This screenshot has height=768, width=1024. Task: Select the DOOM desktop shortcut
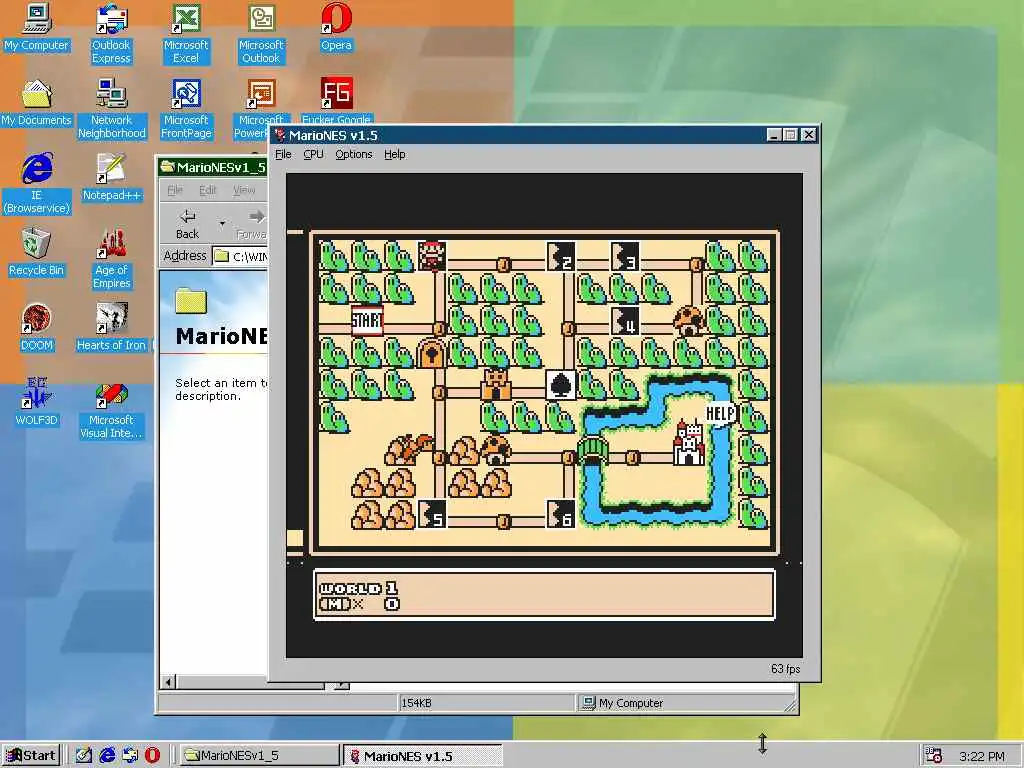tap(37, 328)
